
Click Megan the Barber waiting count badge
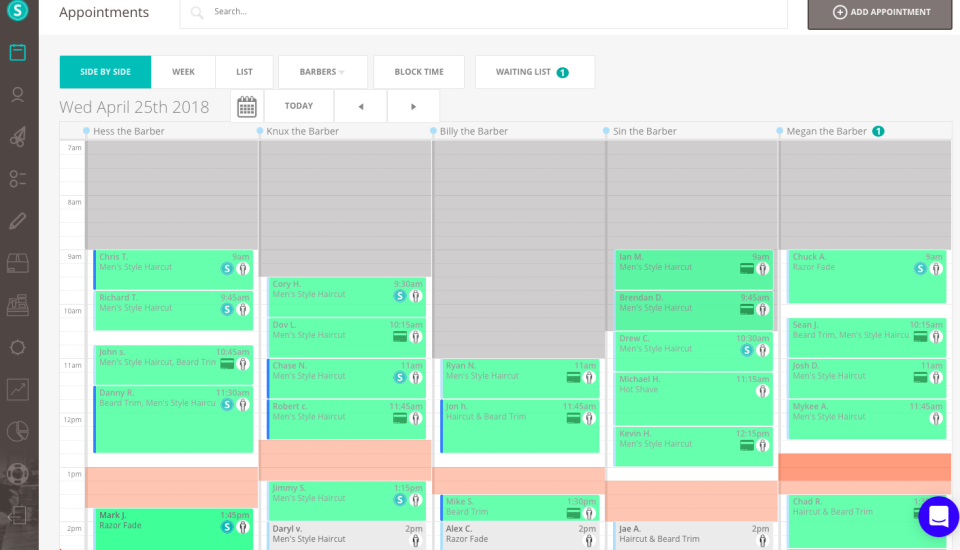(878, 131)
